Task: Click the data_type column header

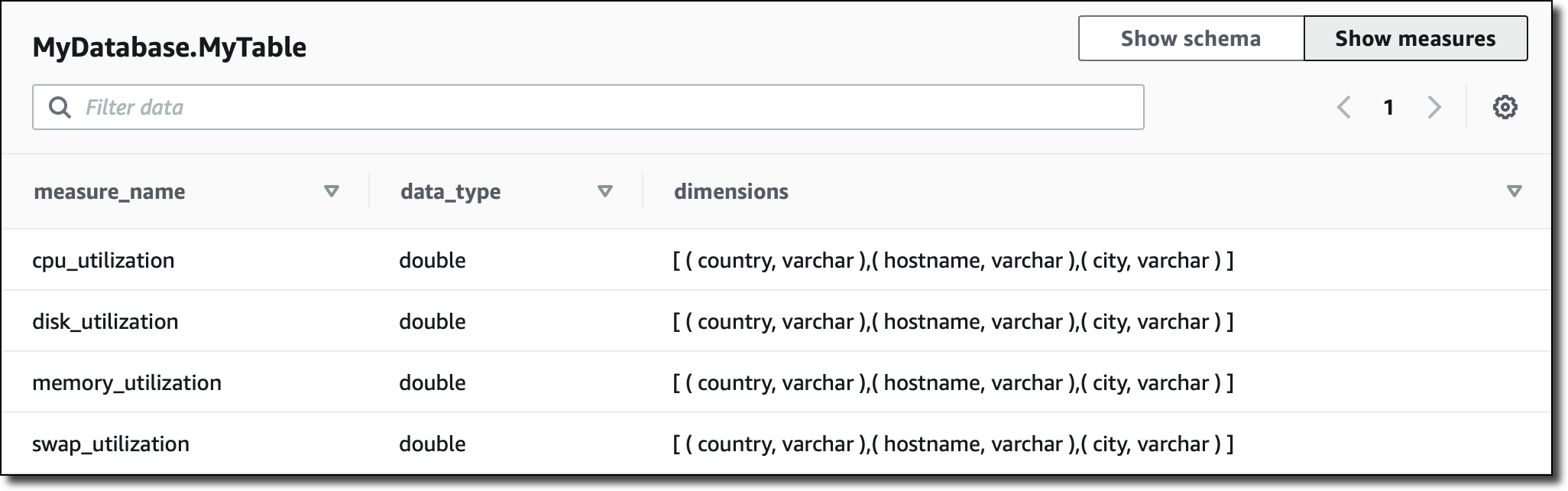Action: point(450,191)
